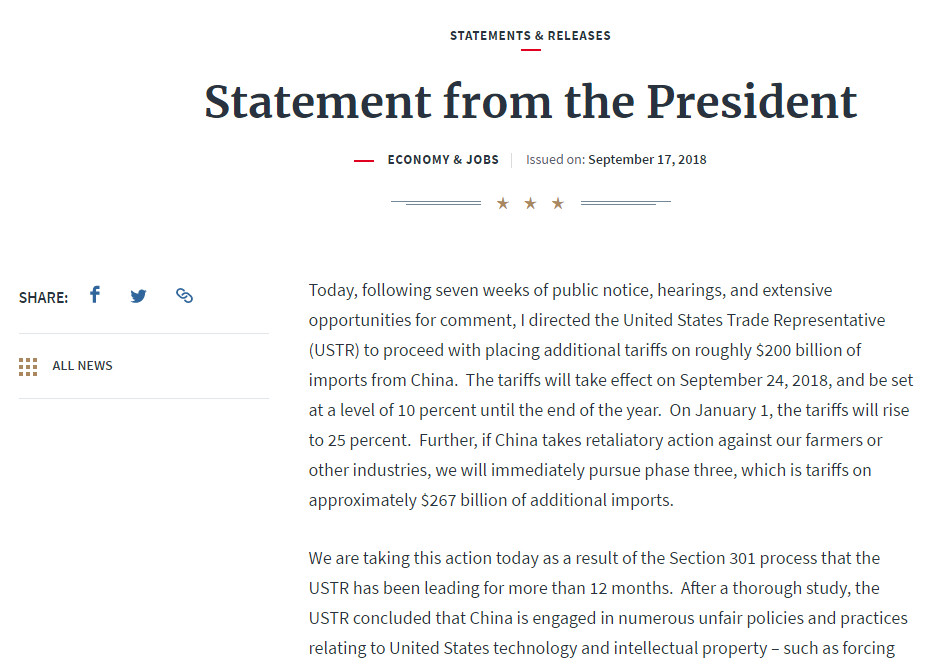Click the middle star in the divider
The image size is (939, 670).
coord(530,204)
